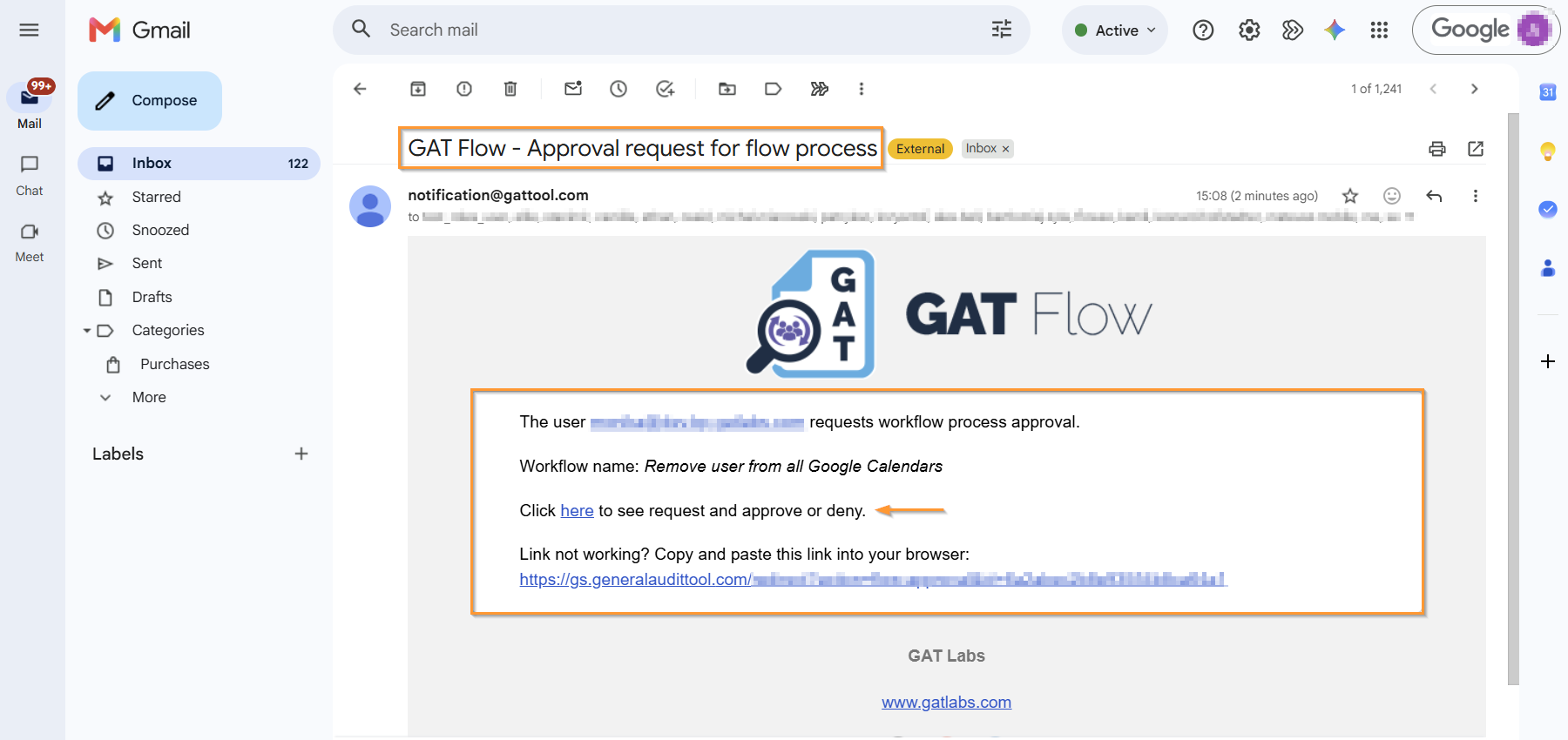Click the forward arrows extension icon in header
The height and width of the screenshot is (740, 1568).
coord(1293,30)
